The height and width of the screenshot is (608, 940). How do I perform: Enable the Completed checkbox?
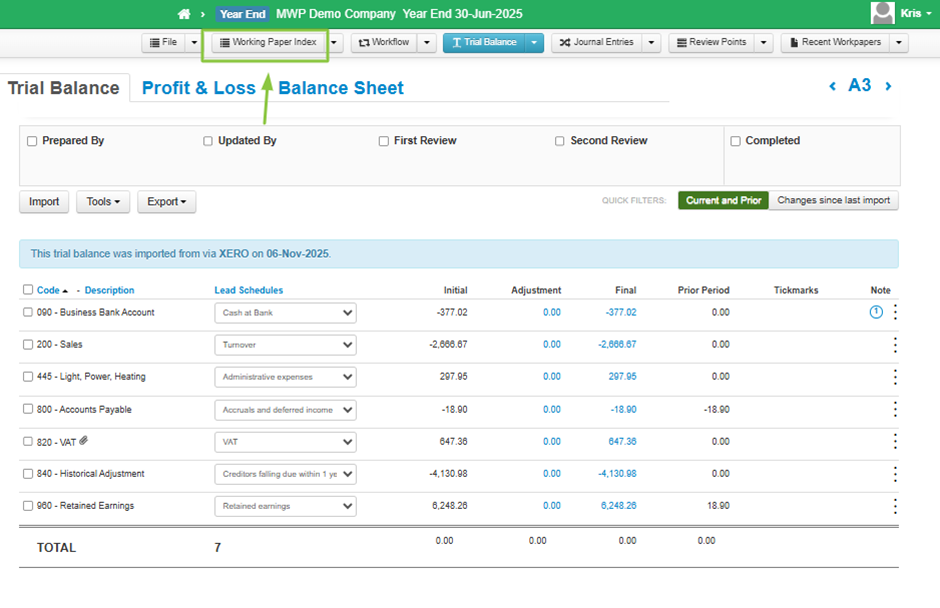pos(735,141)
